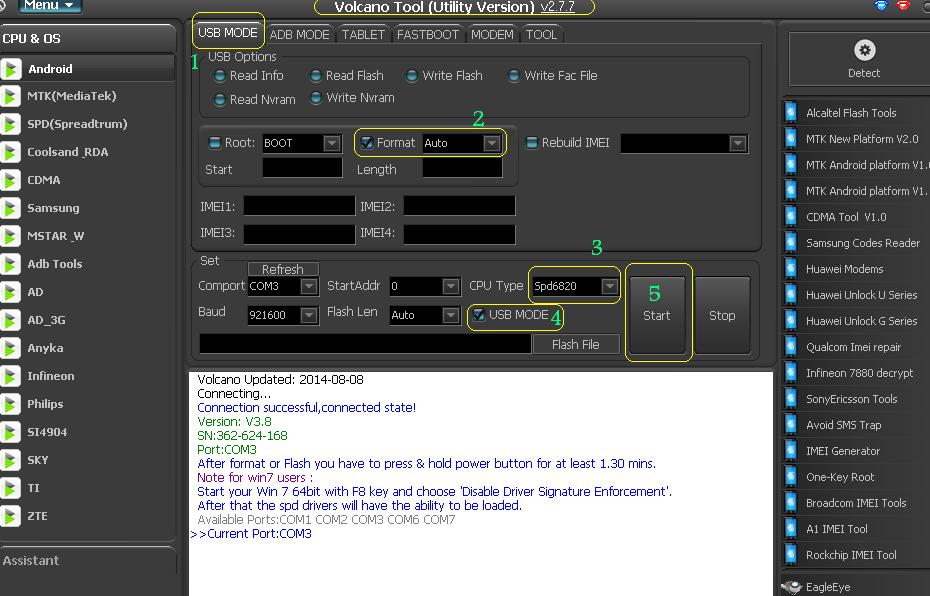
Task: Open the Menu dropdown at top
Action: coord(50,5)
